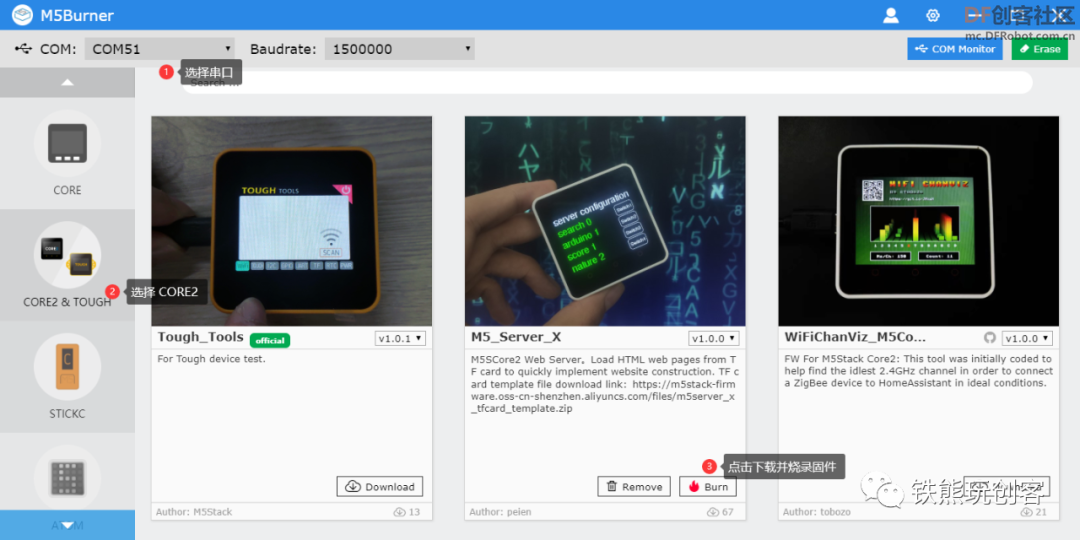Select the CORE2 & TOUGH device category

pos(68,264)
